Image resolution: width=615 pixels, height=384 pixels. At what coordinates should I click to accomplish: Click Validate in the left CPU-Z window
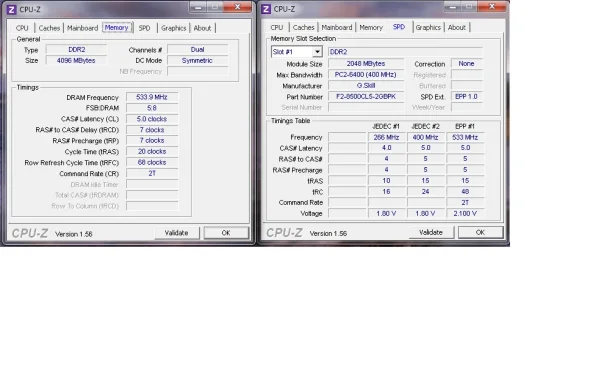click(176, 233)
